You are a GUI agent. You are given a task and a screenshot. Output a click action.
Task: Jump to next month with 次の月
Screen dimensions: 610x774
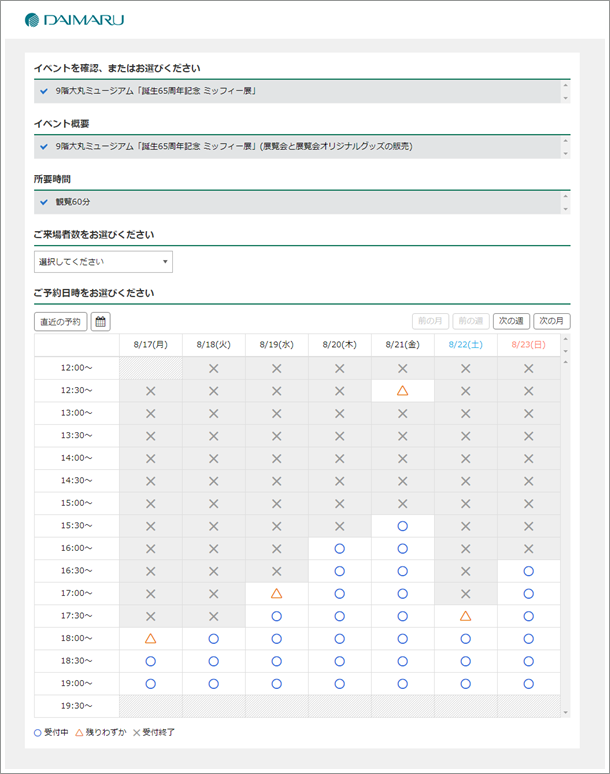pos(552,322)
